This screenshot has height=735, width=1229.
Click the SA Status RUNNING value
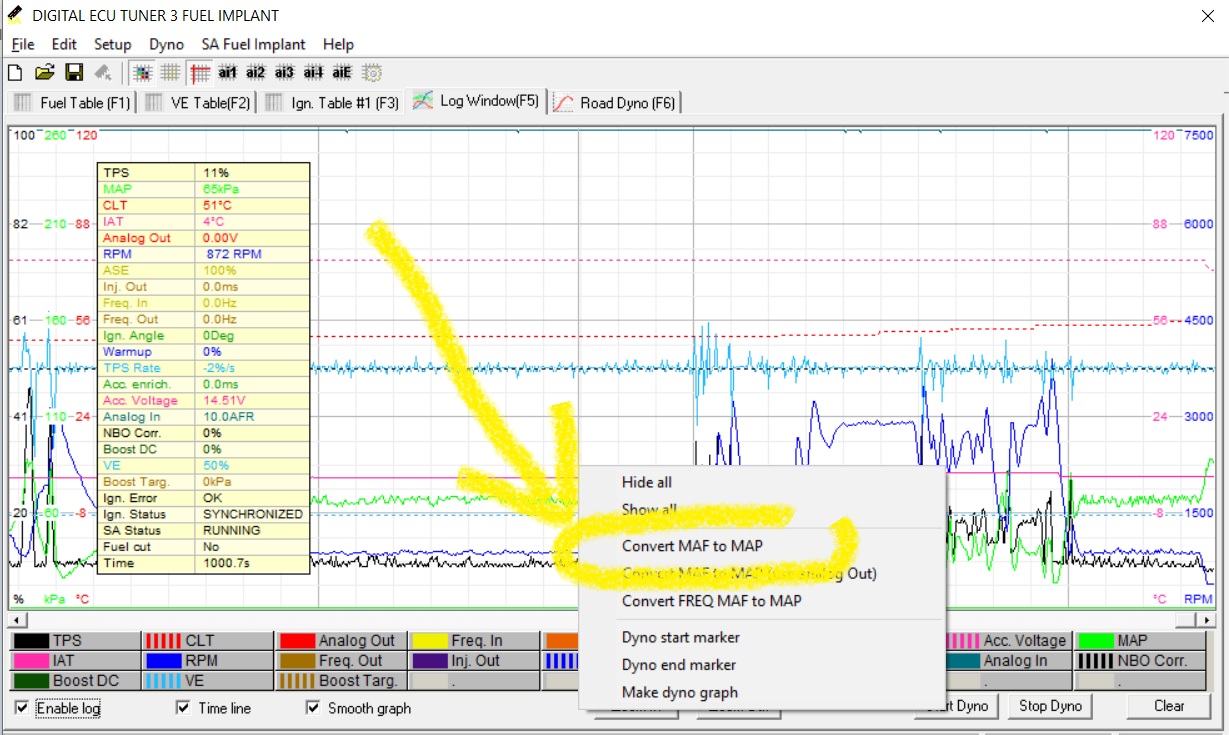tap(232, 530)
